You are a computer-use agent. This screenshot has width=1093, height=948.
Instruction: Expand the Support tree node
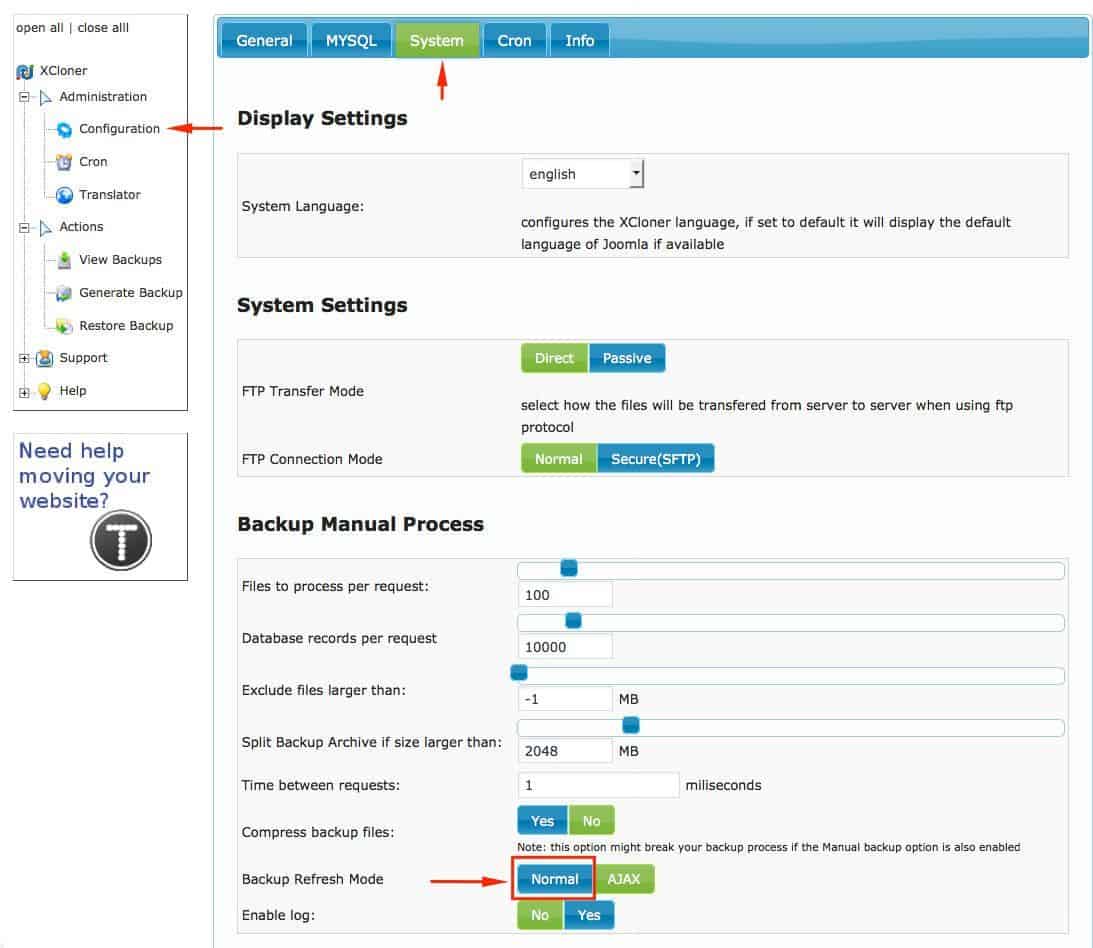click(x=24, y=358)
